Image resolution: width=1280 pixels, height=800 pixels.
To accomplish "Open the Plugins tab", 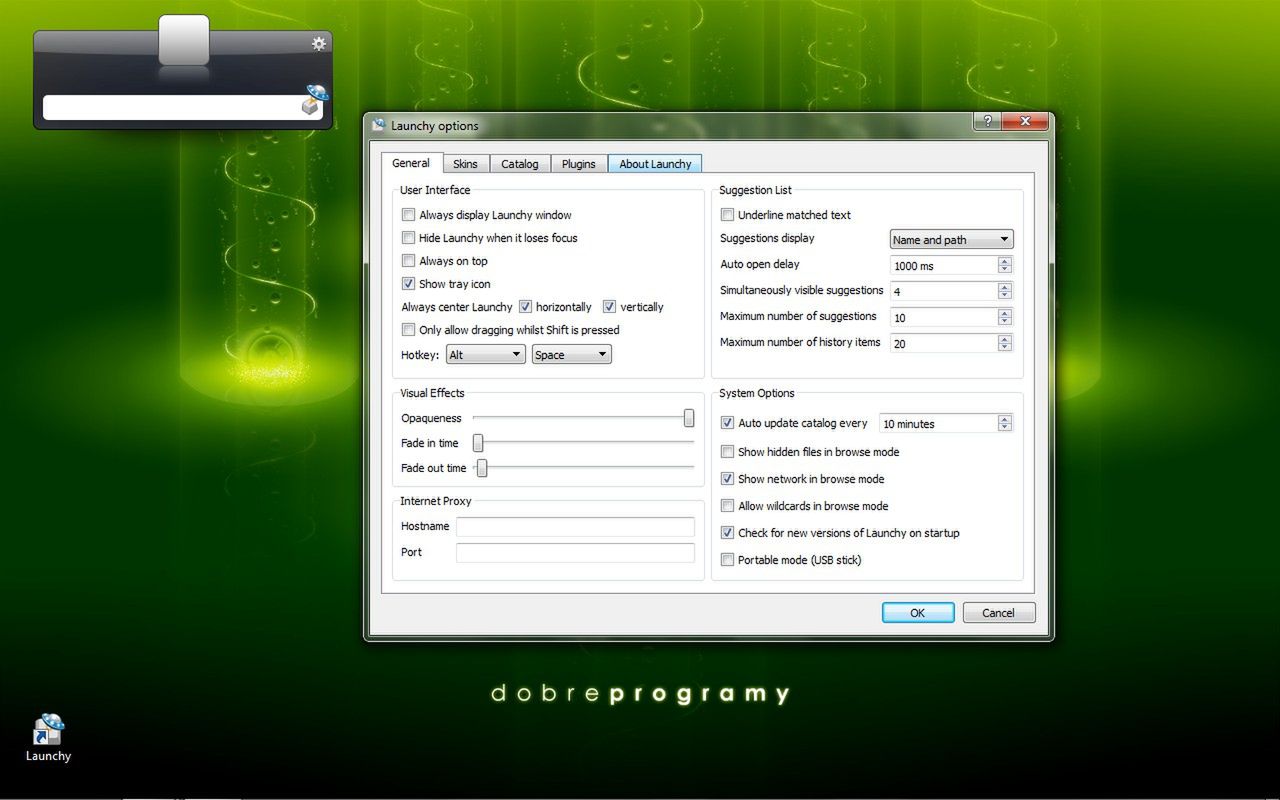I will tap(578, 163).
